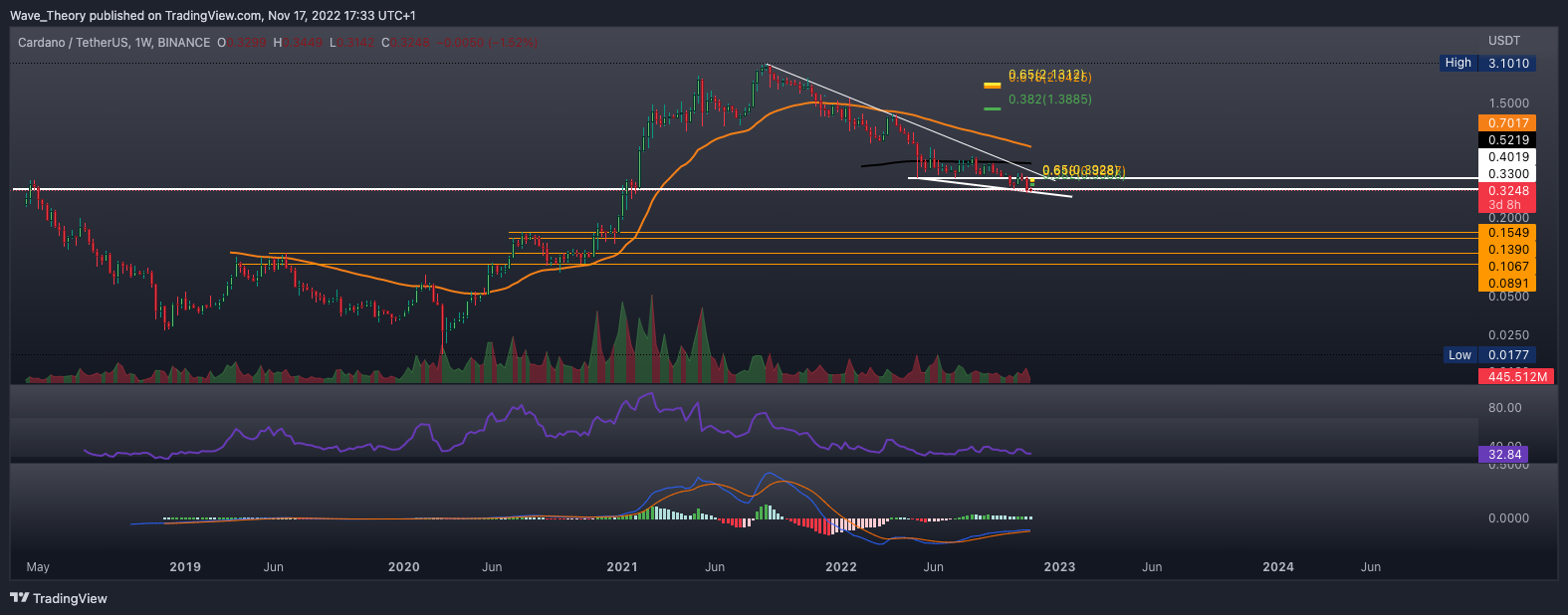Click the 1.5000 price scale value
This screenshot has height=615, width=1568.
point(1508,103)
